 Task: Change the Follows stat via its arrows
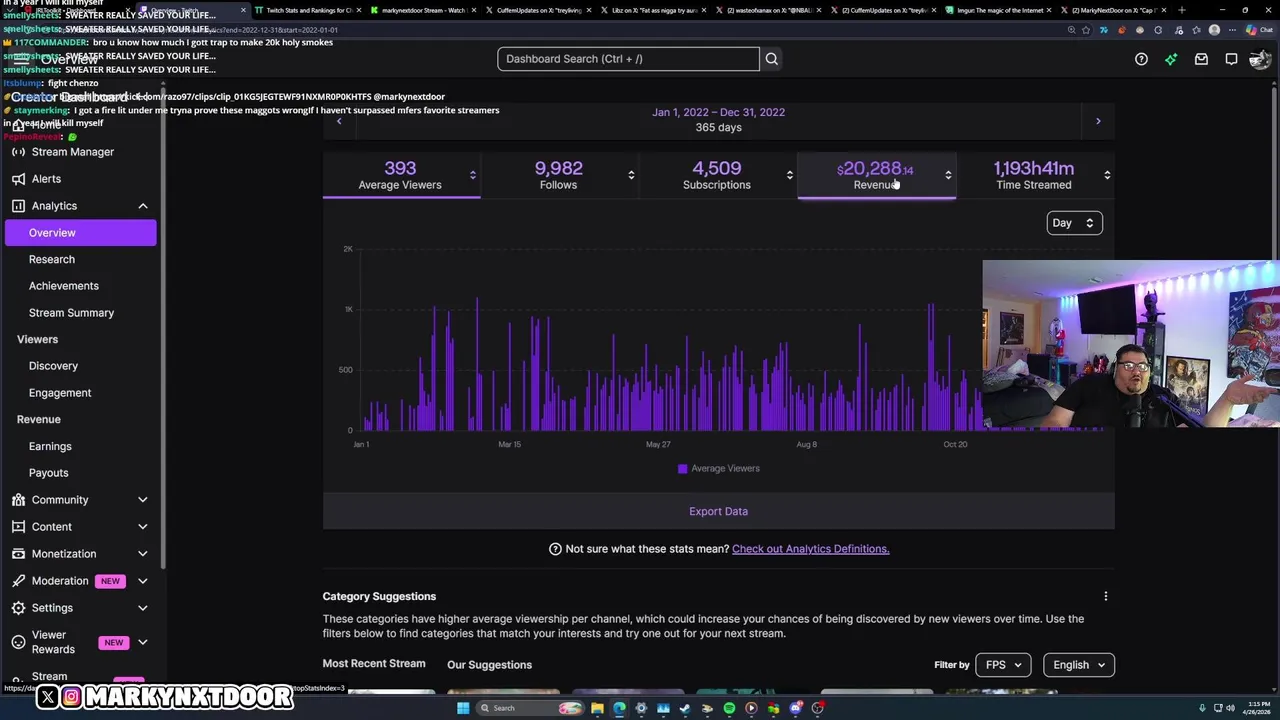[631, 176]
